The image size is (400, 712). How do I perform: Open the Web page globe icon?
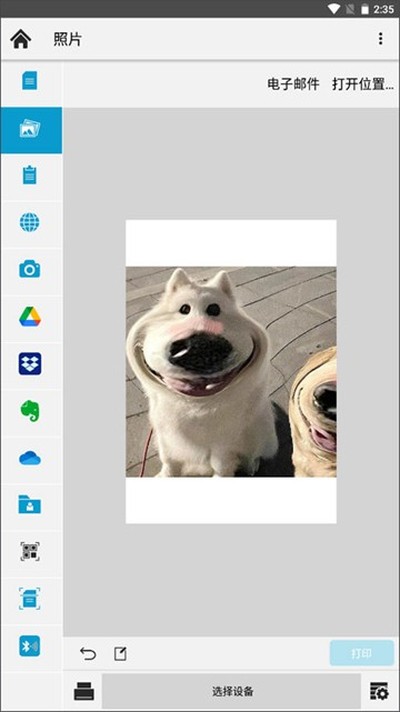30,222
